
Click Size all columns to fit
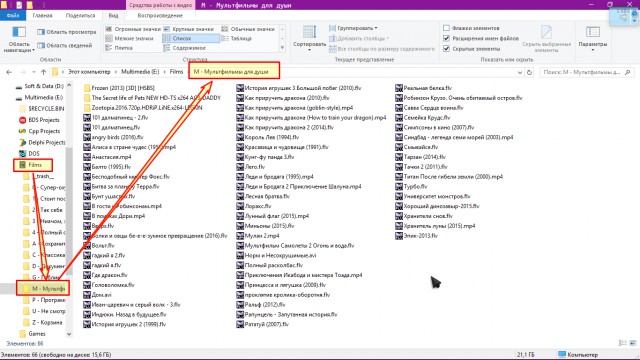382,49
